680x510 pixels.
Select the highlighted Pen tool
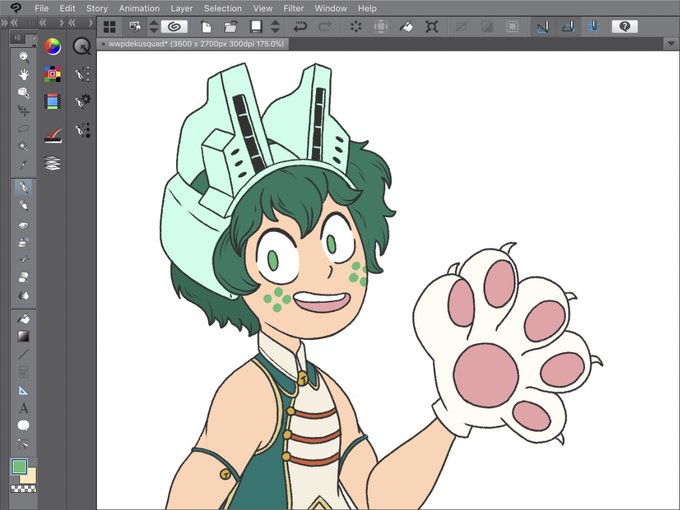coord(23,187)
